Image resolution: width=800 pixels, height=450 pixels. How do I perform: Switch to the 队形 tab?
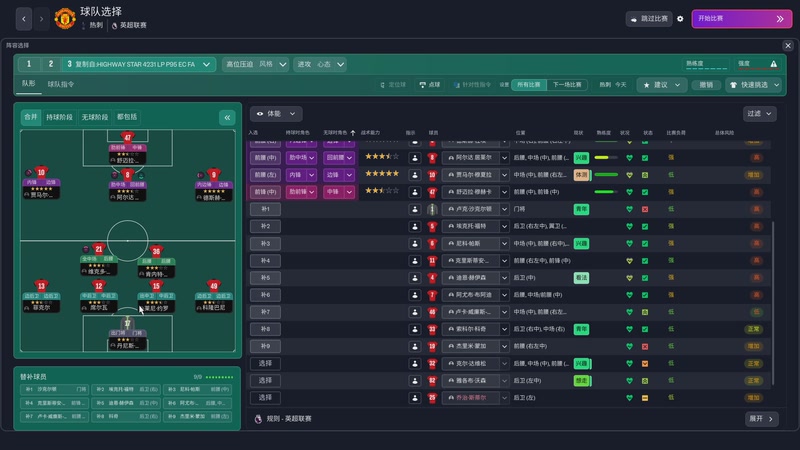point(29,84)
